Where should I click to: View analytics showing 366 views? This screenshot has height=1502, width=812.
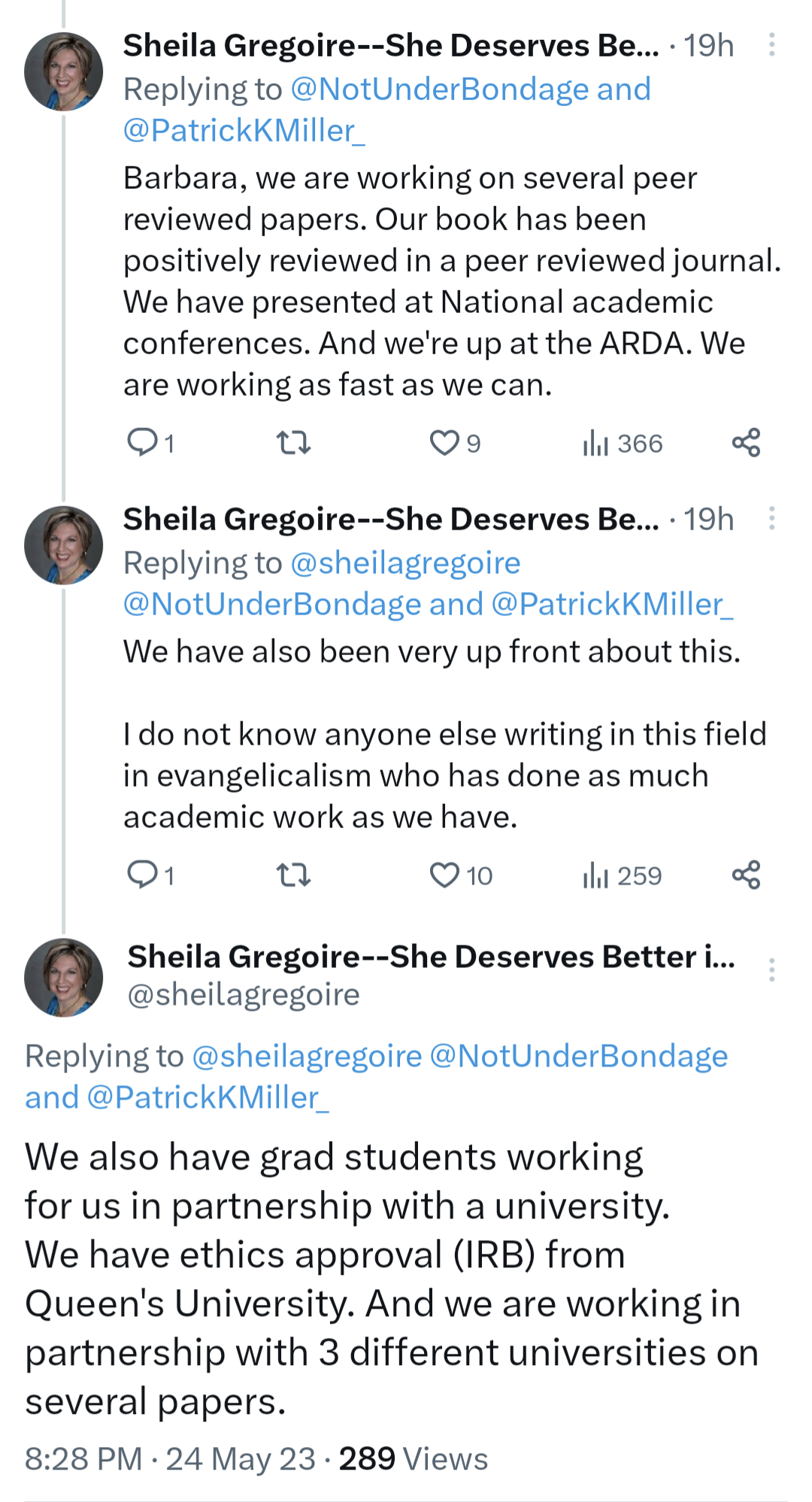click(623, 443)
